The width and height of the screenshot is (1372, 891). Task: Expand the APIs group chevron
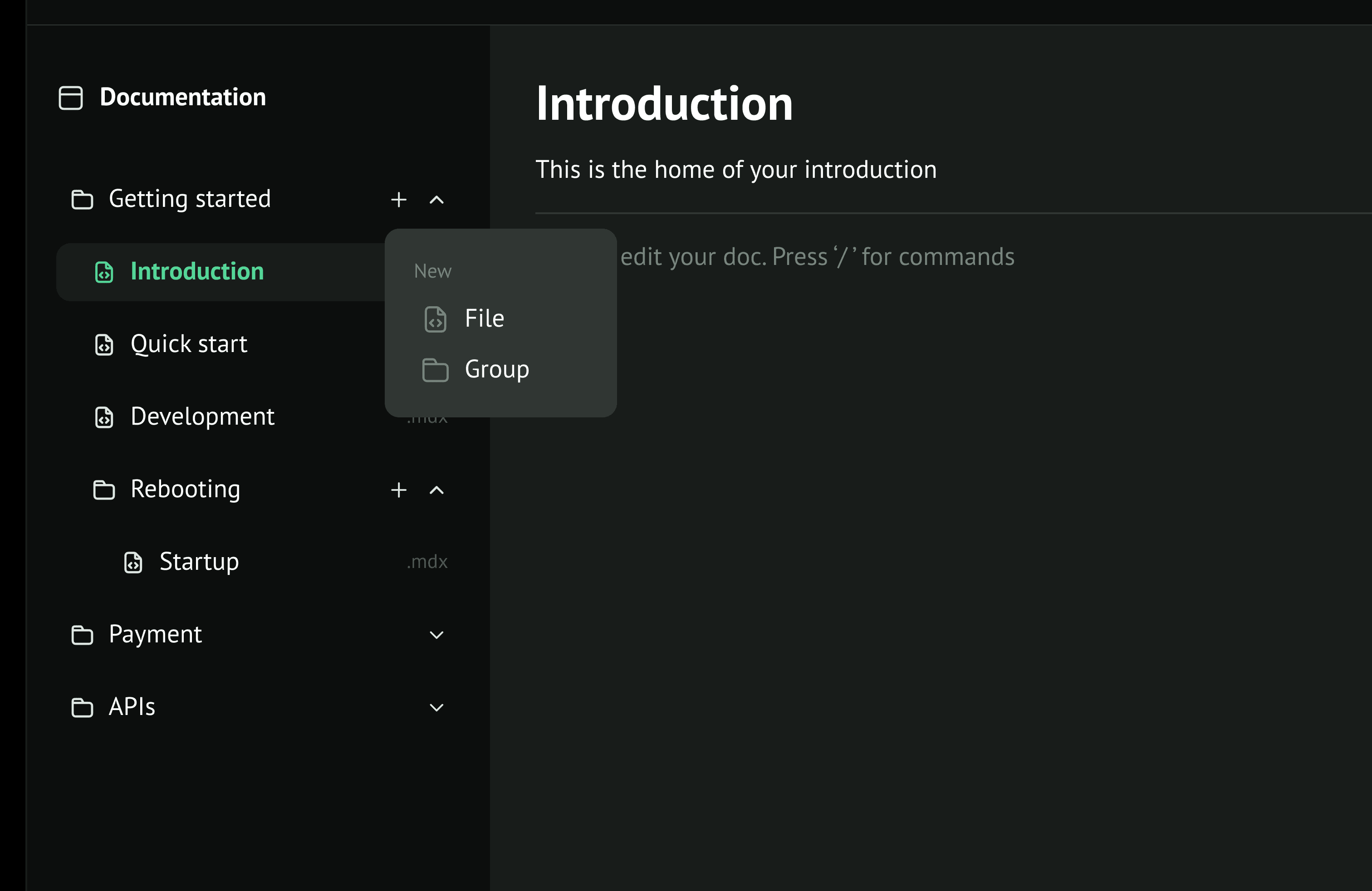(436, 708)
